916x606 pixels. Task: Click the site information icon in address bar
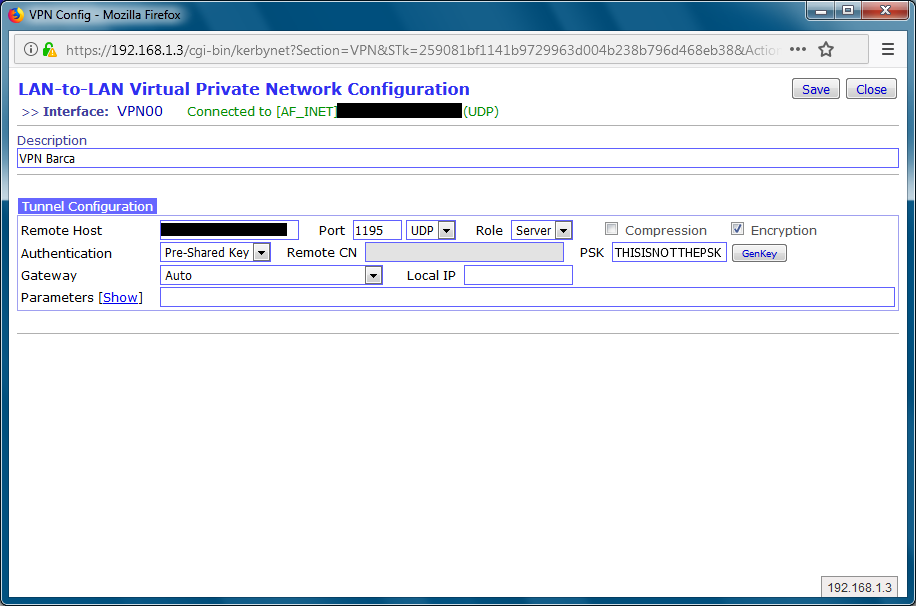click(30, 49)
